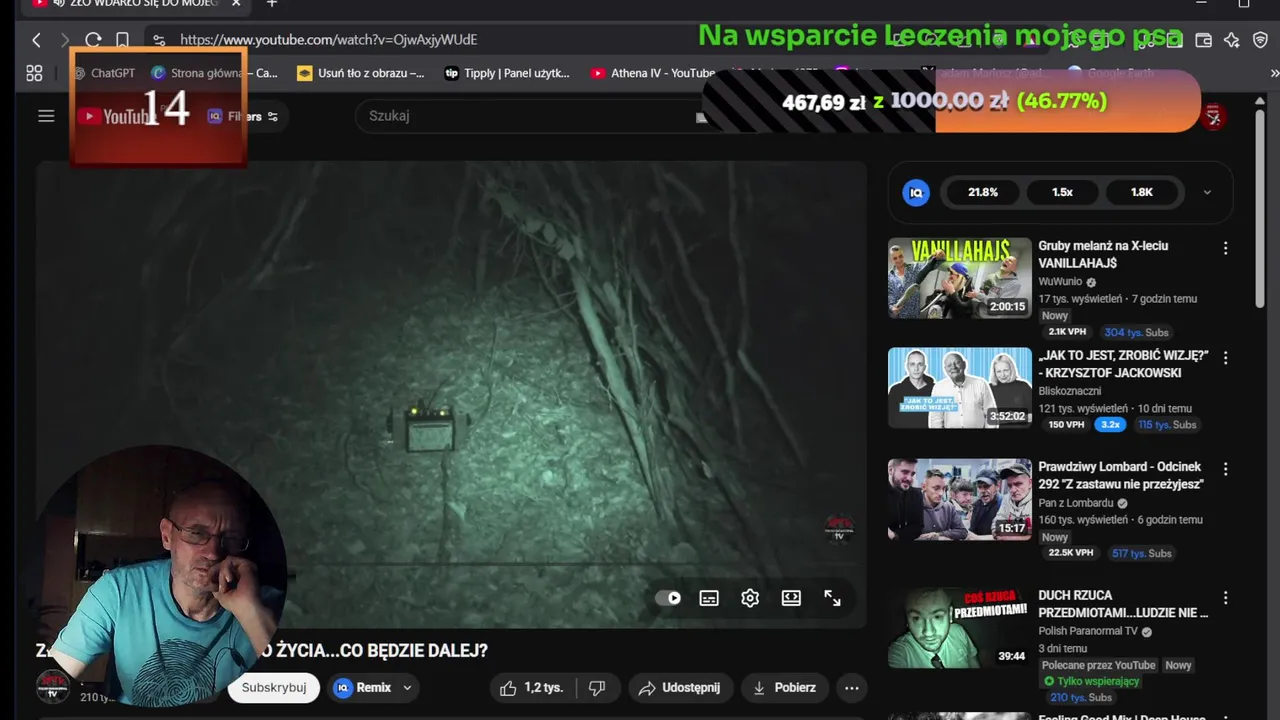This screenshot has width=1280, height=720.
Task: Click the 3.2x badge on Jackowski video
Action: [x=1110, y=424]
